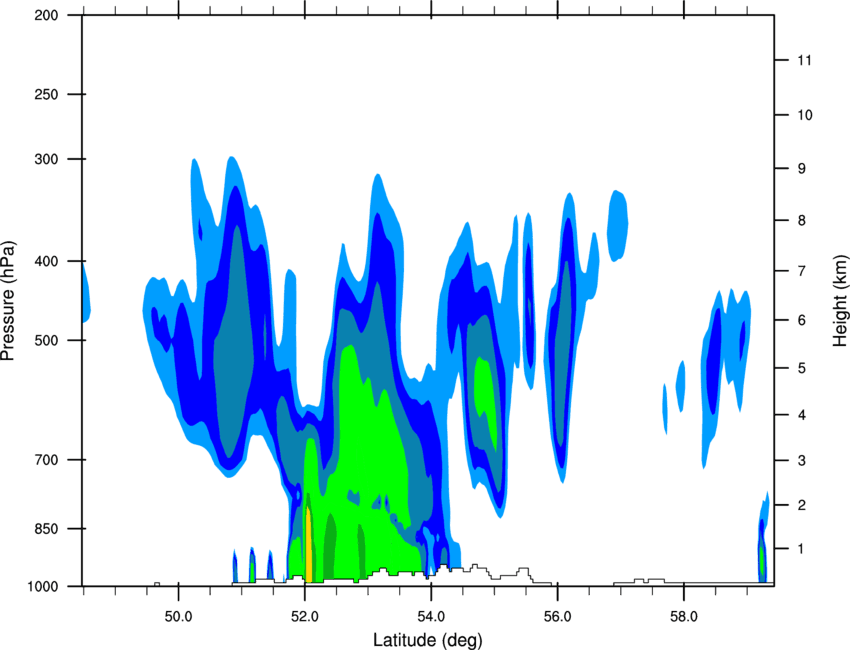This screenshot has height=650, width=850.
Task: Pick the 8 km height label
Action: 802,221
